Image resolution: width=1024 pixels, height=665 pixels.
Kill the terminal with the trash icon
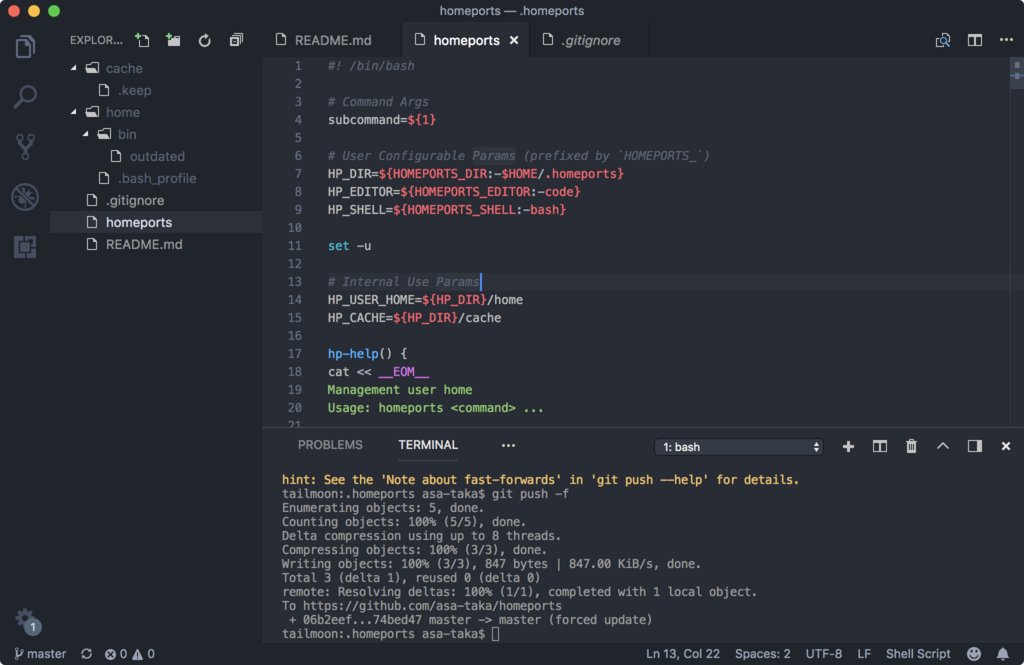(911, 446)
